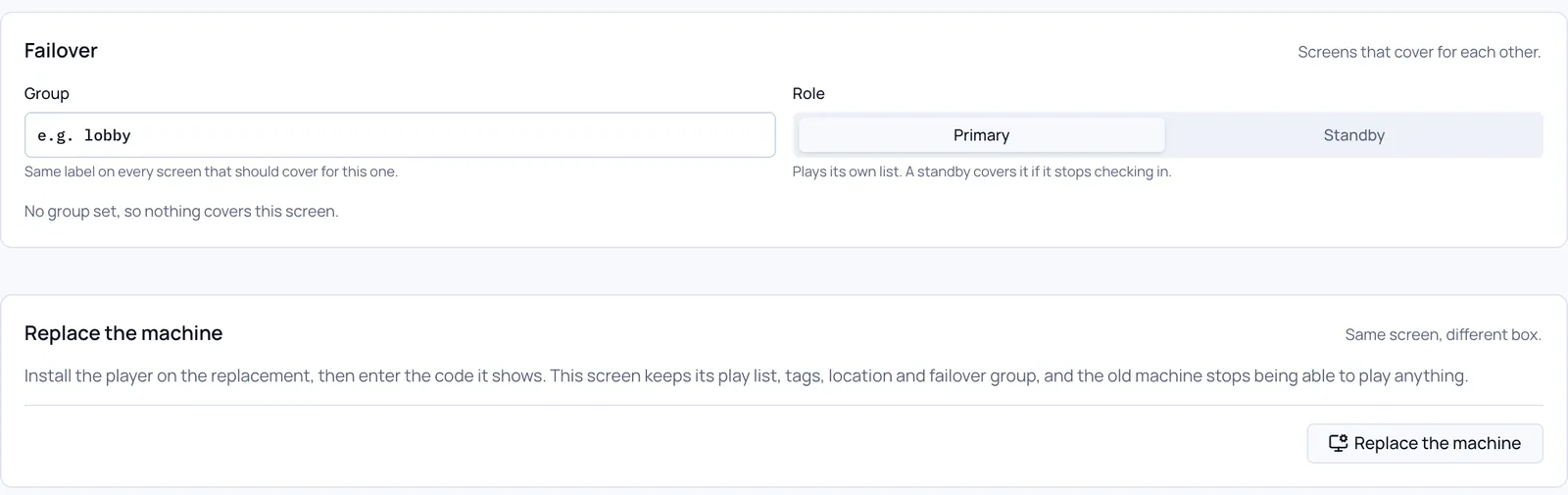Click the Role field label
Image resolution: width=1568 pixels, height=495 pixels.
tap(808, 93)
